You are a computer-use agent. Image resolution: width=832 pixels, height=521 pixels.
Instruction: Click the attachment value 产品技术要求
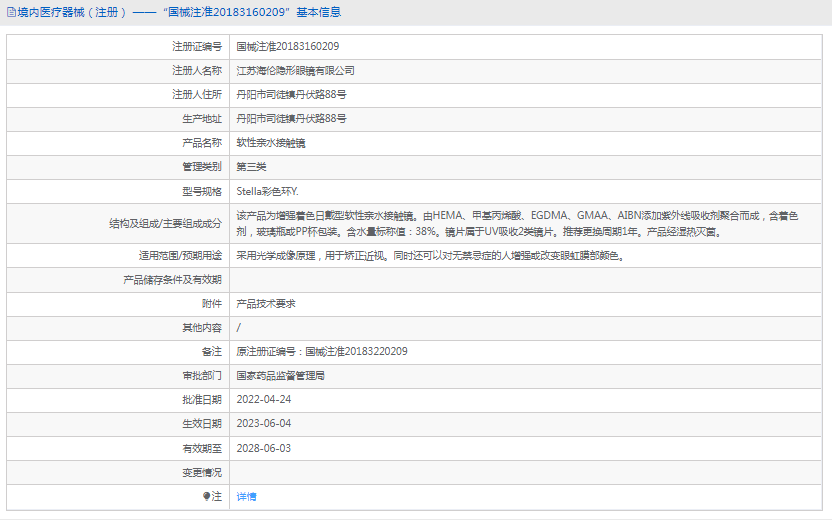coord(265,303)
